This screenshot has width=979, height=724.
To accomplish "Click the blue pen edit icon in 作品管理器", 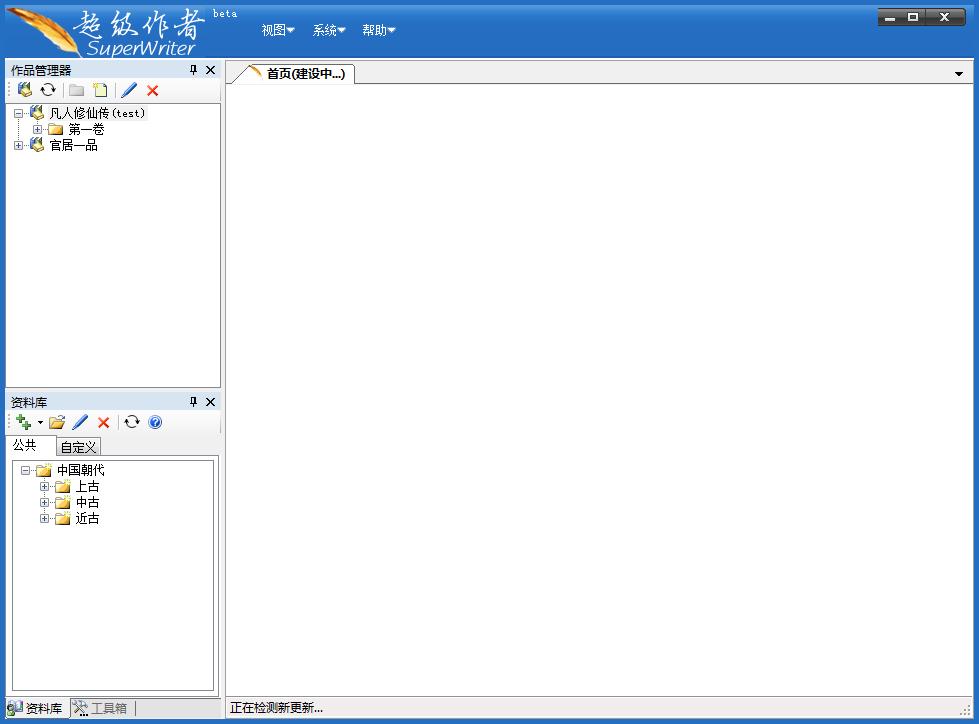I will [x=129, y=90].
